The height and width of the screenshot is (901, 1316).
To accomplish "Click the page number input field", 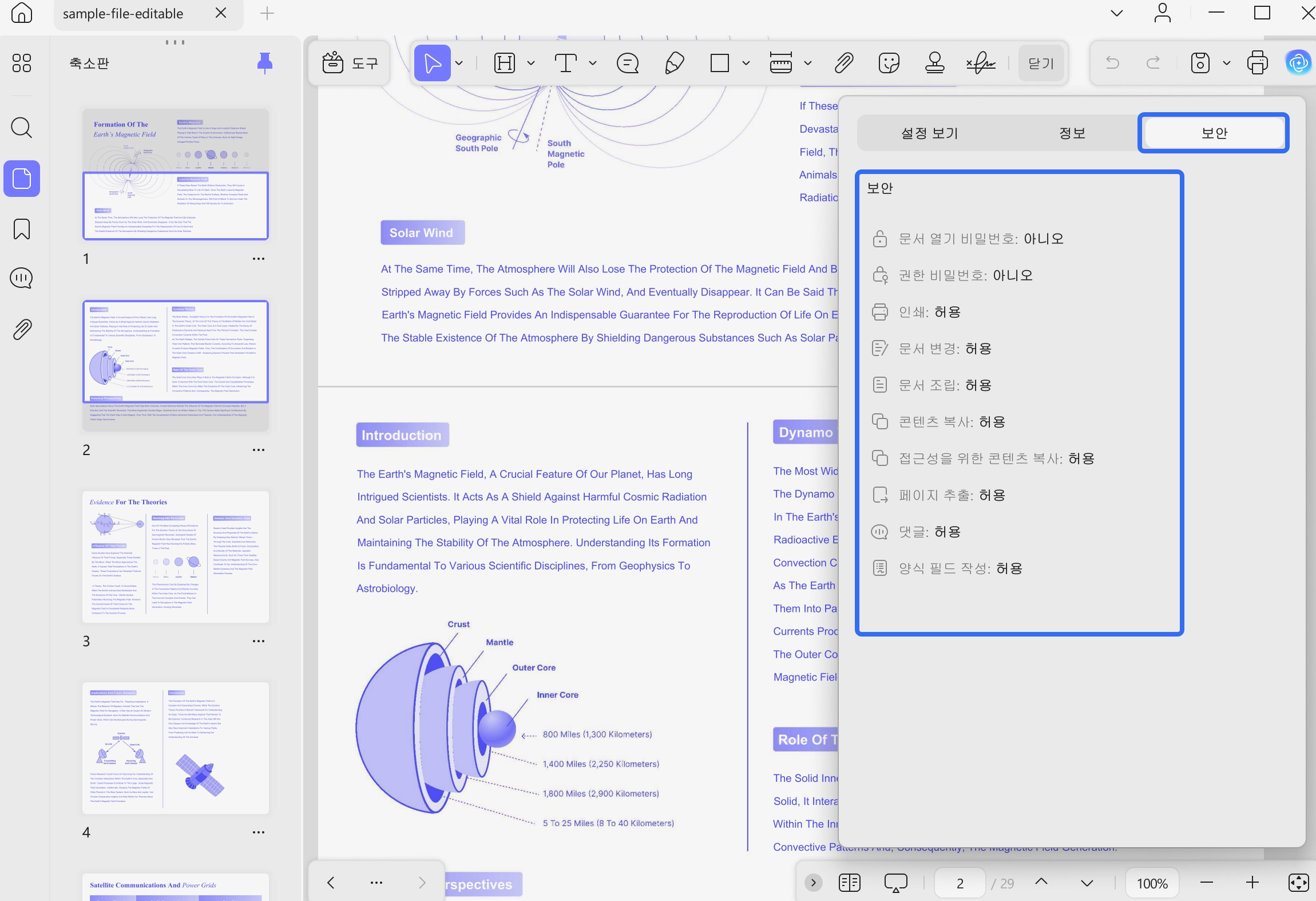I will coord(960,883).
